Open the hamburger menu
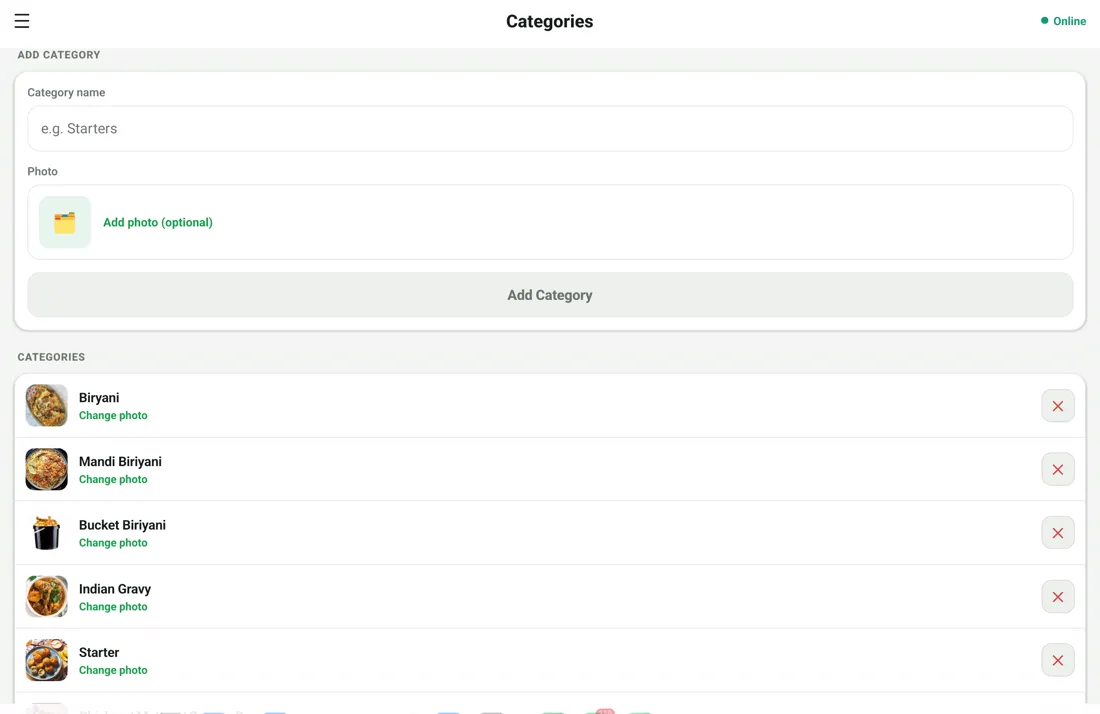 (x=22, y=21)
